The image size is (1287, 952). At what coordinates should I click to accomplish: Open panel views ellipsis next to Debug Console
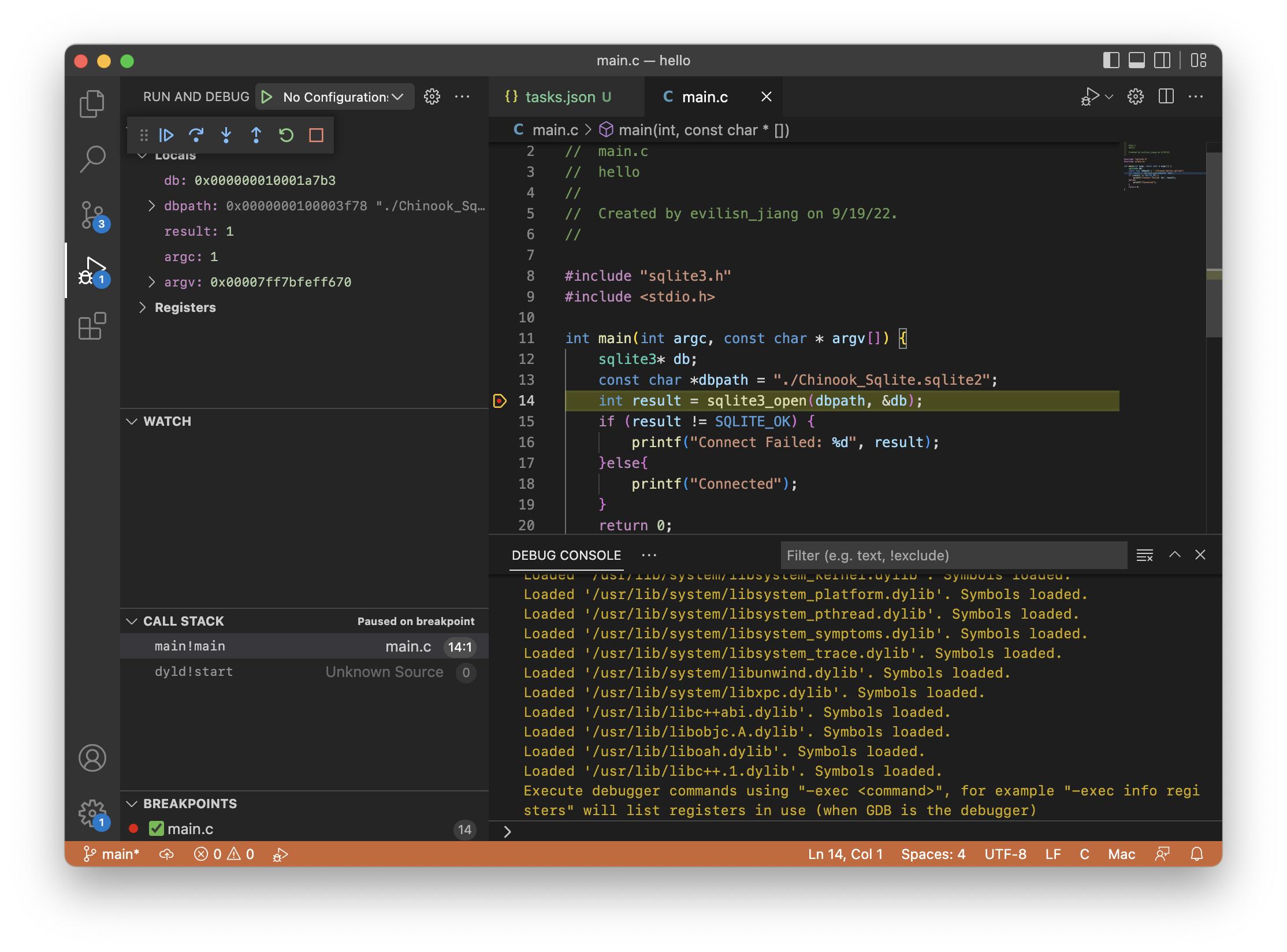pyautogui.click(x=649, y=555)
